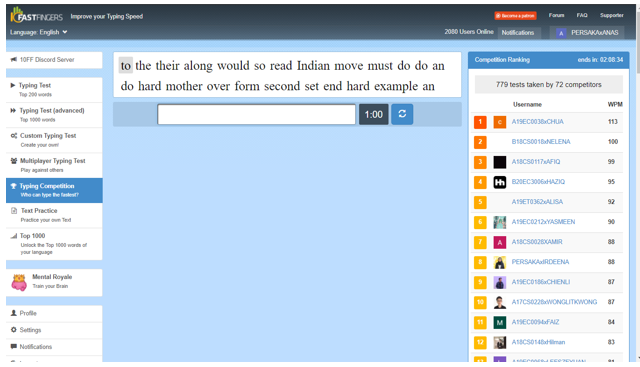Click the reload test refresh icon

(x=402, y=114)
